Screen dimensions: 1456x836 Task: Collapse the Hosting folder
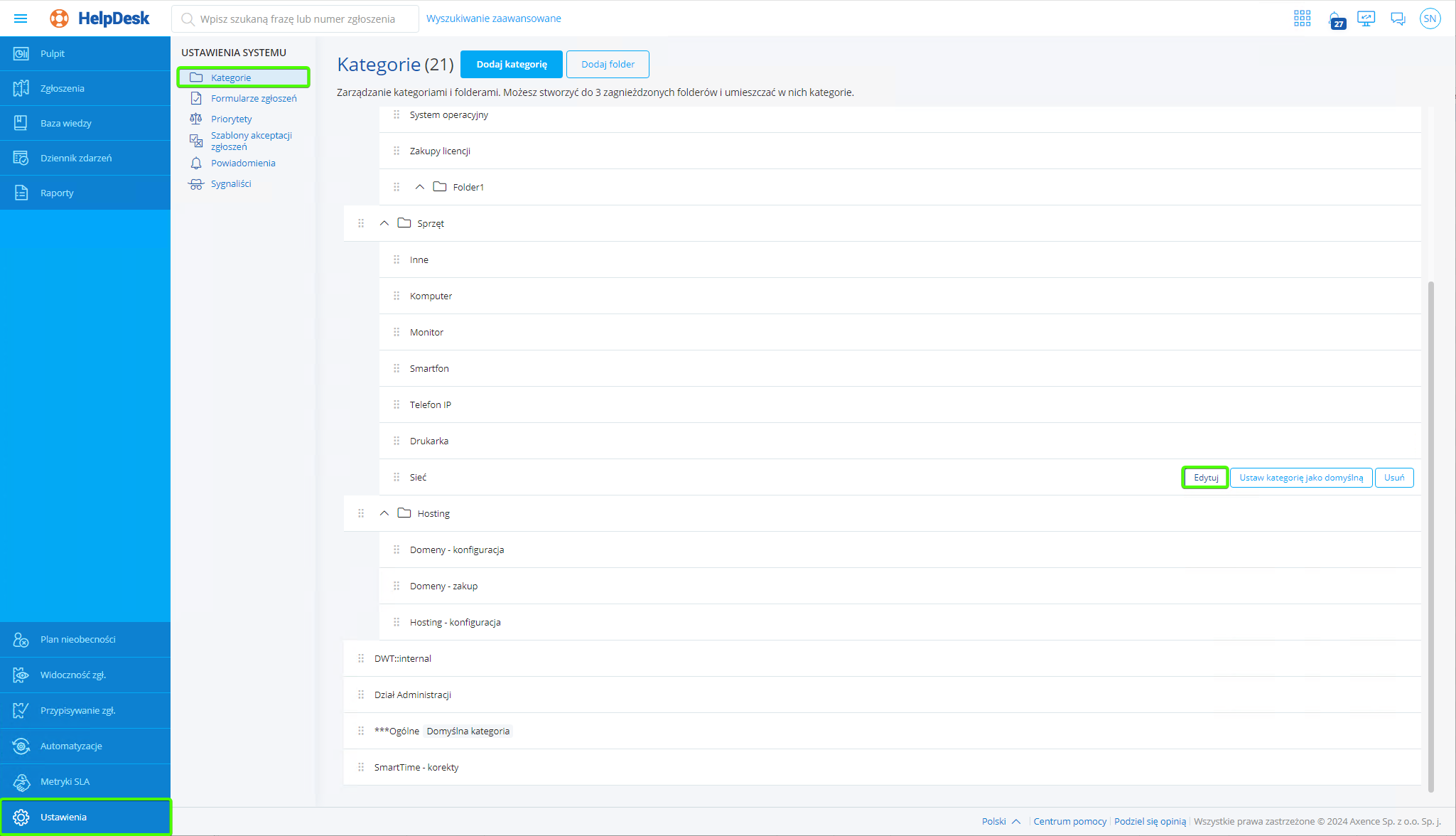(384, 513)
